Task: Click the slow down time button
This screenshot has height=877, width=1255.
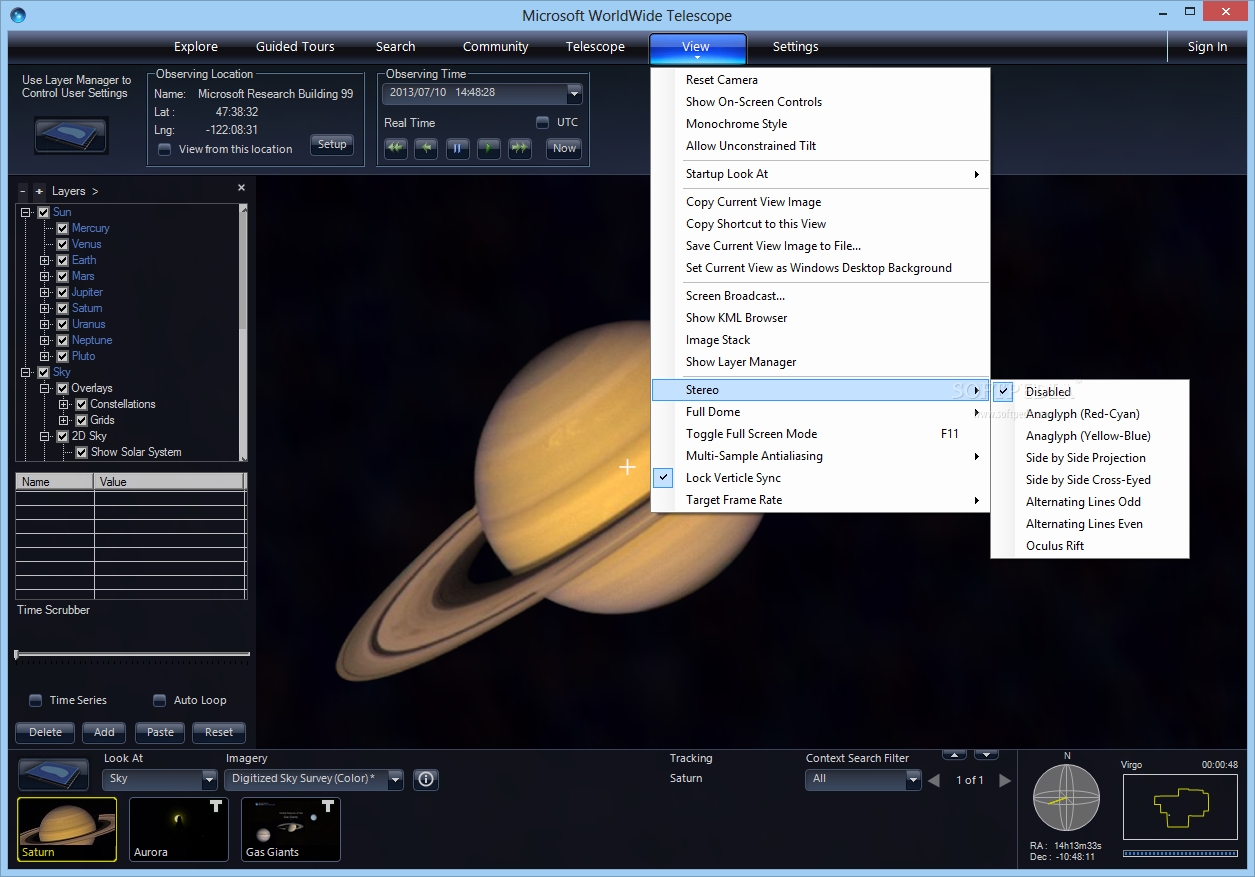Action: 427,148
